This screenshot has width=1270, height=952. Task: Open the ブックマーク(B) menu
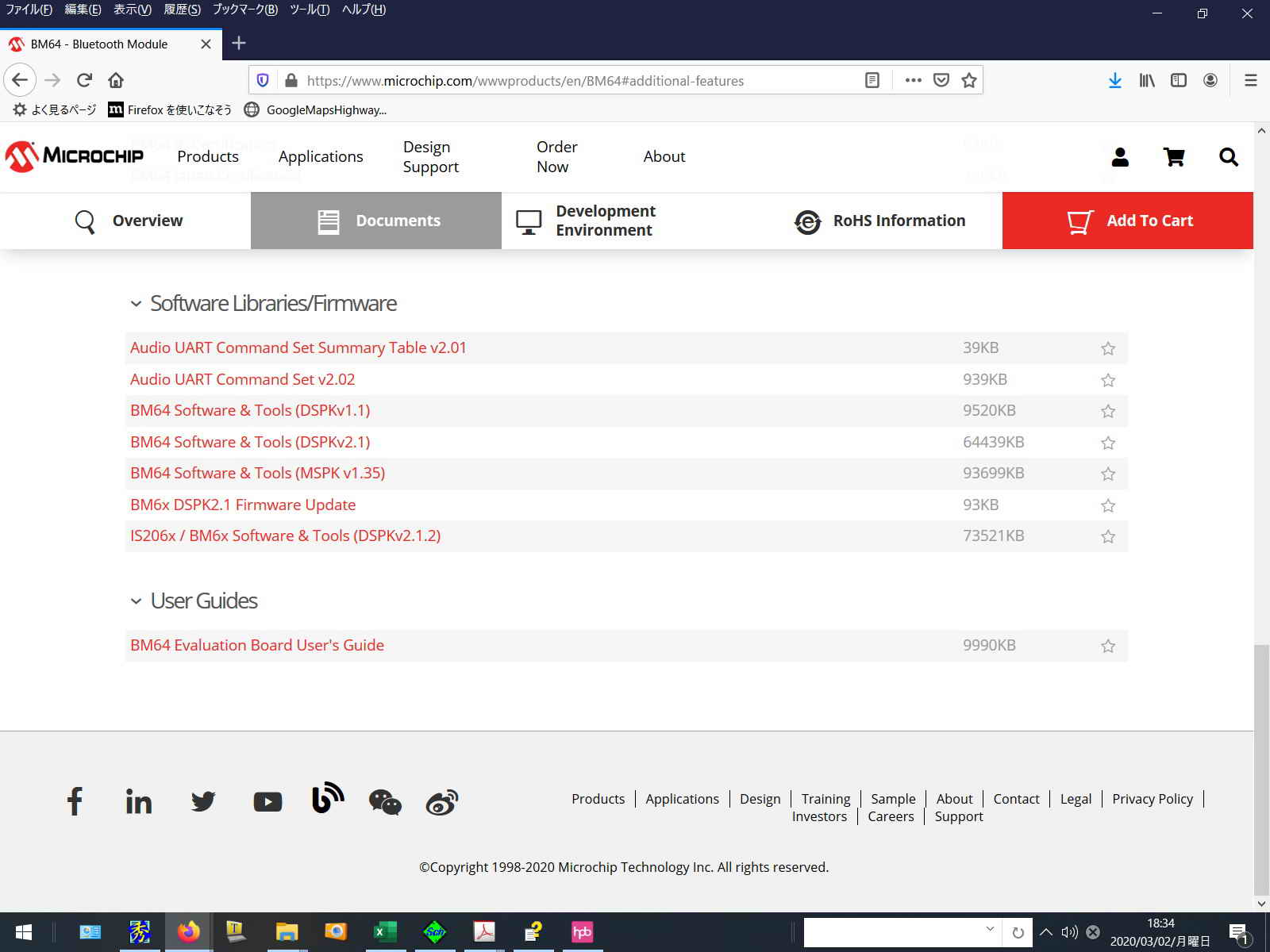pyautogui.click(x=244, y=10)
